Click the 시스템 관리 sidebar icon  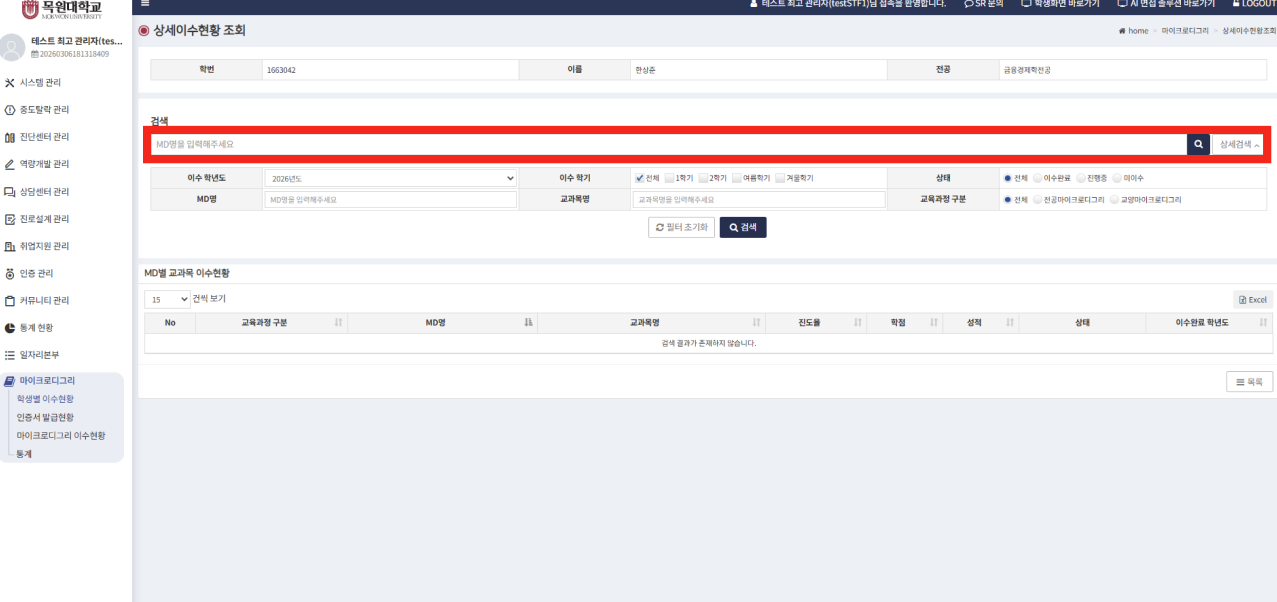(x=10, y=83)
